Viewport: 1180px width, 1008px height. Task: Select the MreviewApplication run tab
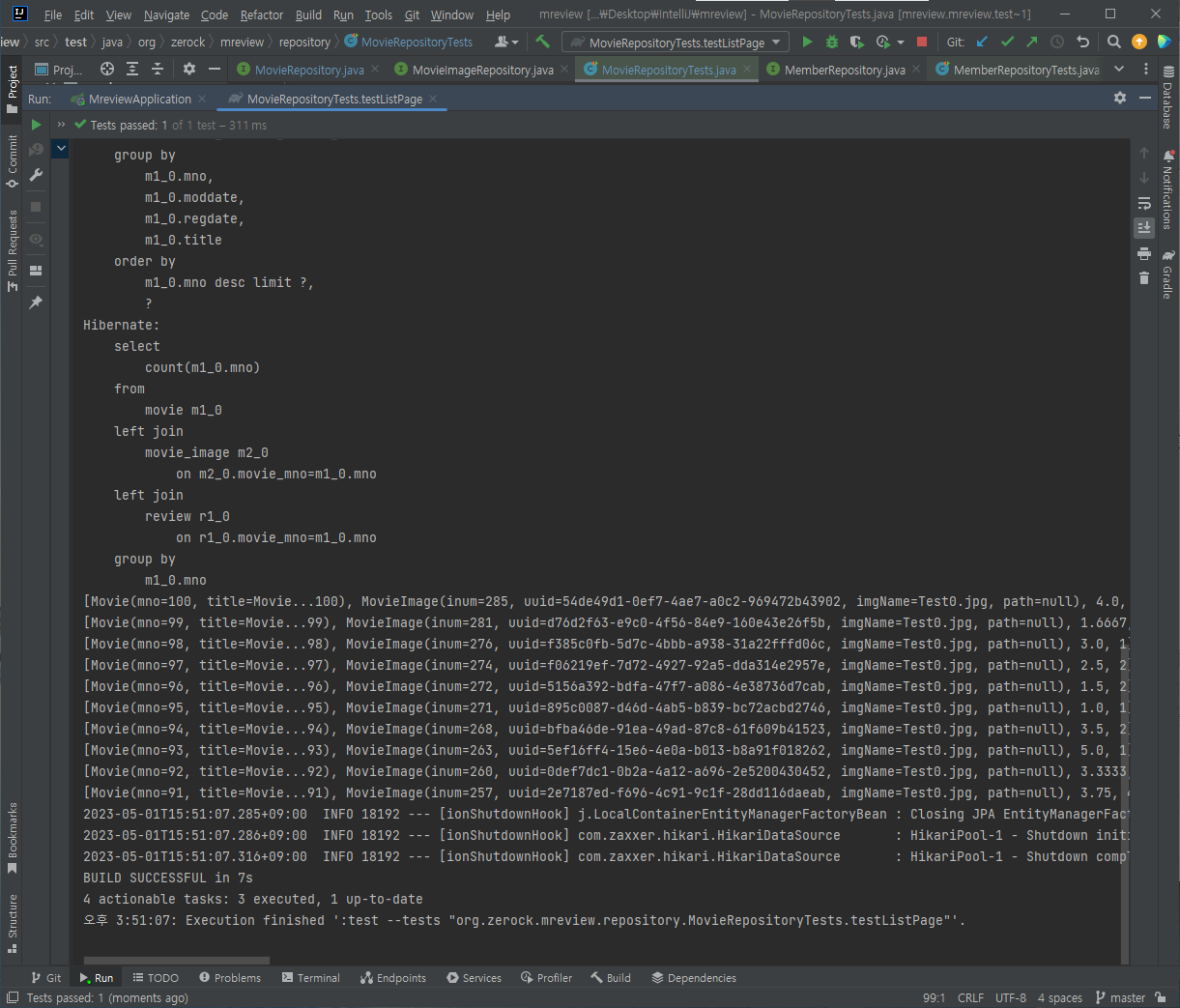pos(140,99)
